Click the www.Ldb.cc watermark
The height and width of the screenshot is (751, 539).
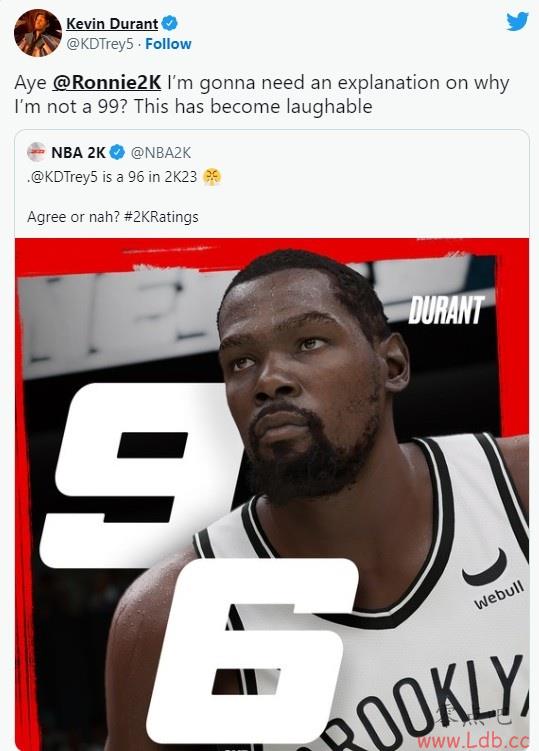tap(473, 740)
